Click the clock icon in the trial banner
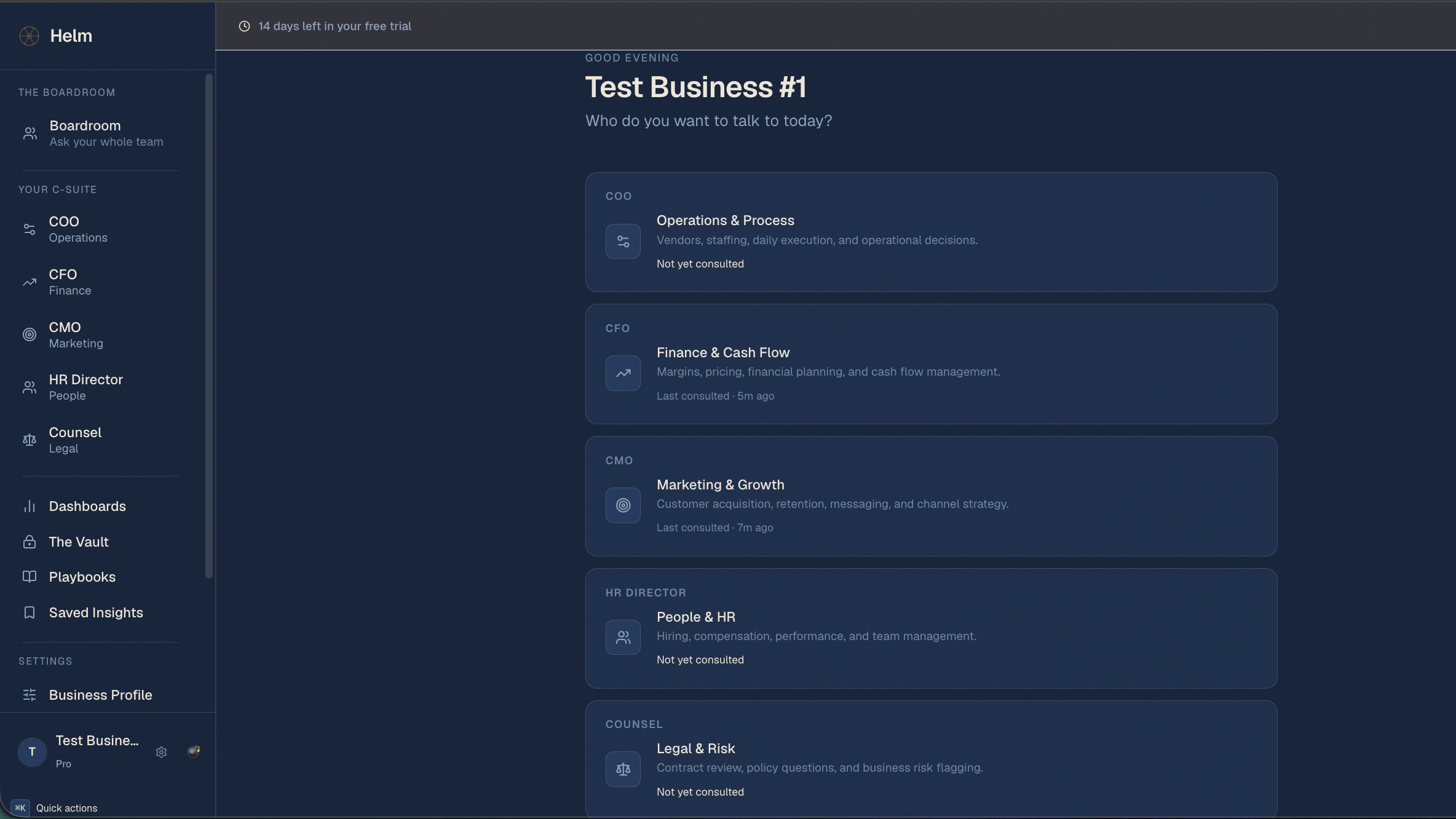The width and height of the screenshot is (1456, 819). [x=244, y=26]
